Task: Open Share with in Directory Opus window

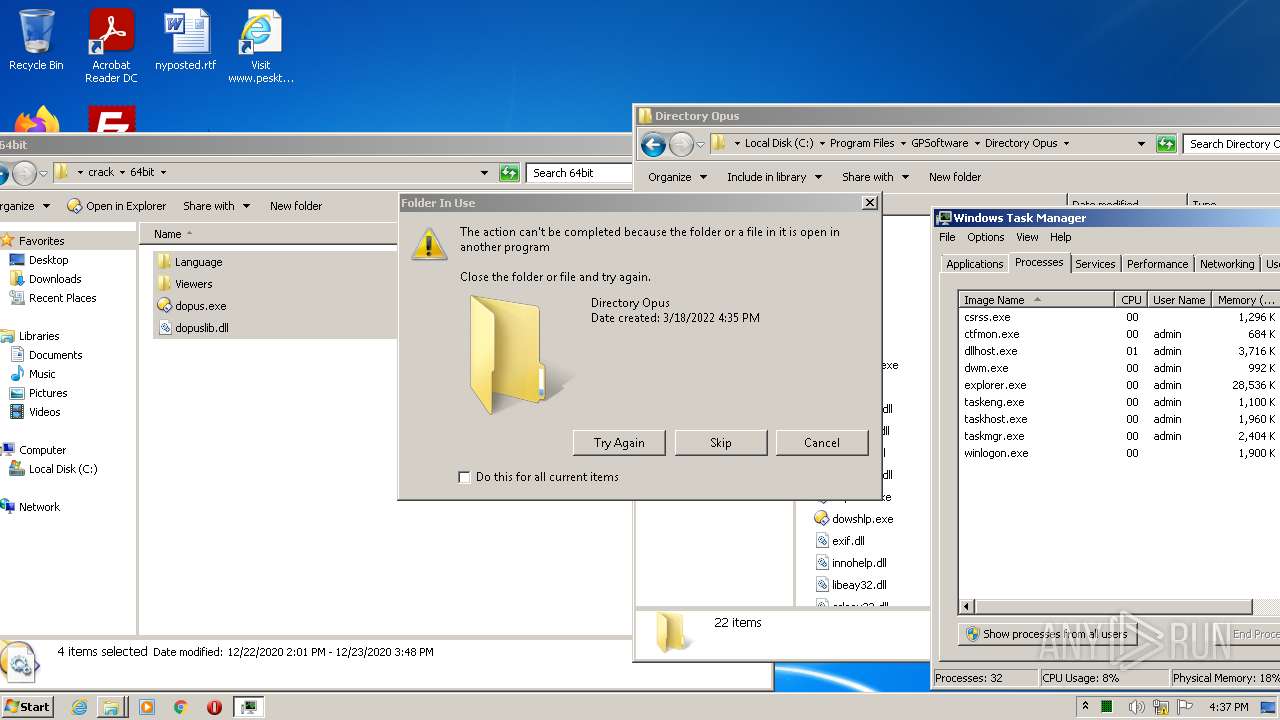Action: [875, 177]
